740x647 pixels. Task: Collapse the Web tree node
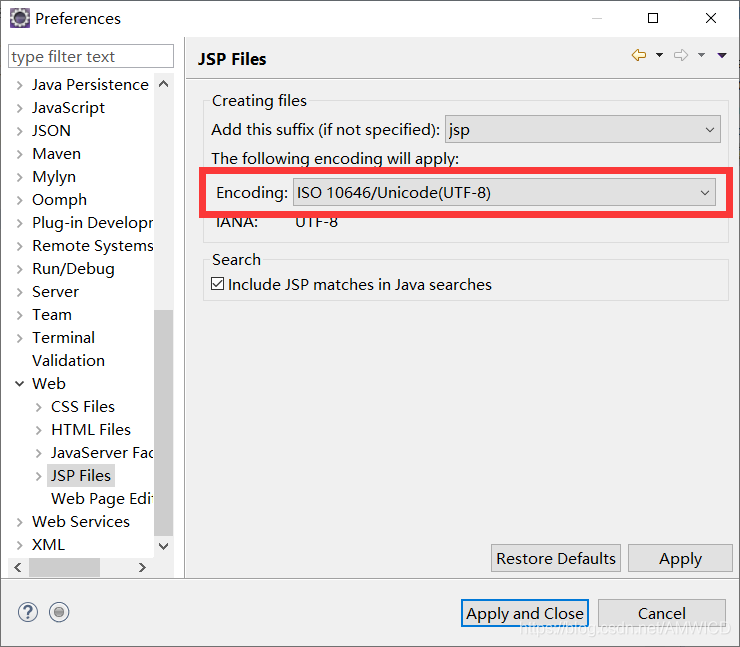click(19, 384)
